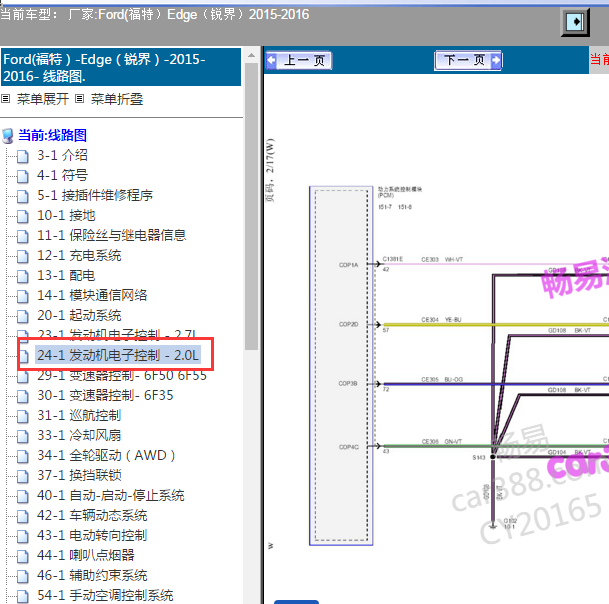609x604 pixels.
Task: Open 13-1 配电
Action: pos(66,275)
